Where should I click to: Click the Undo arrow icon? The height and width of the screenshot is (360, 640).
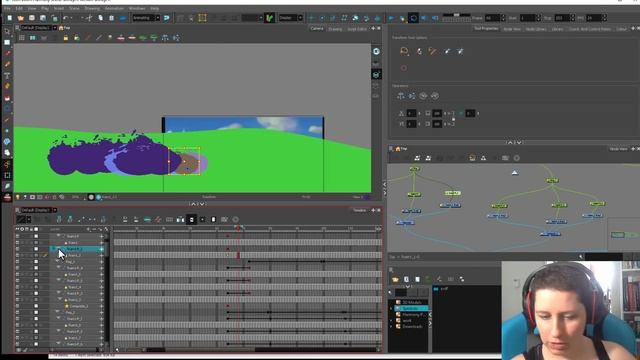(66, 18)
